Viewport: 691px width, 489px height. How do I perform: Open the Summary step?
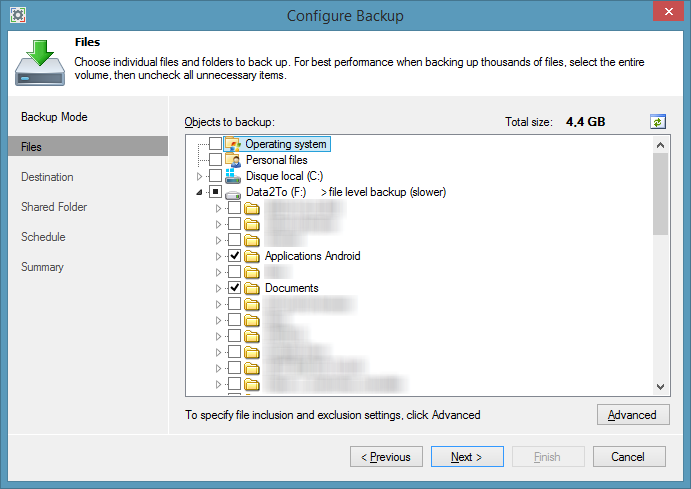tap(42, 267)
